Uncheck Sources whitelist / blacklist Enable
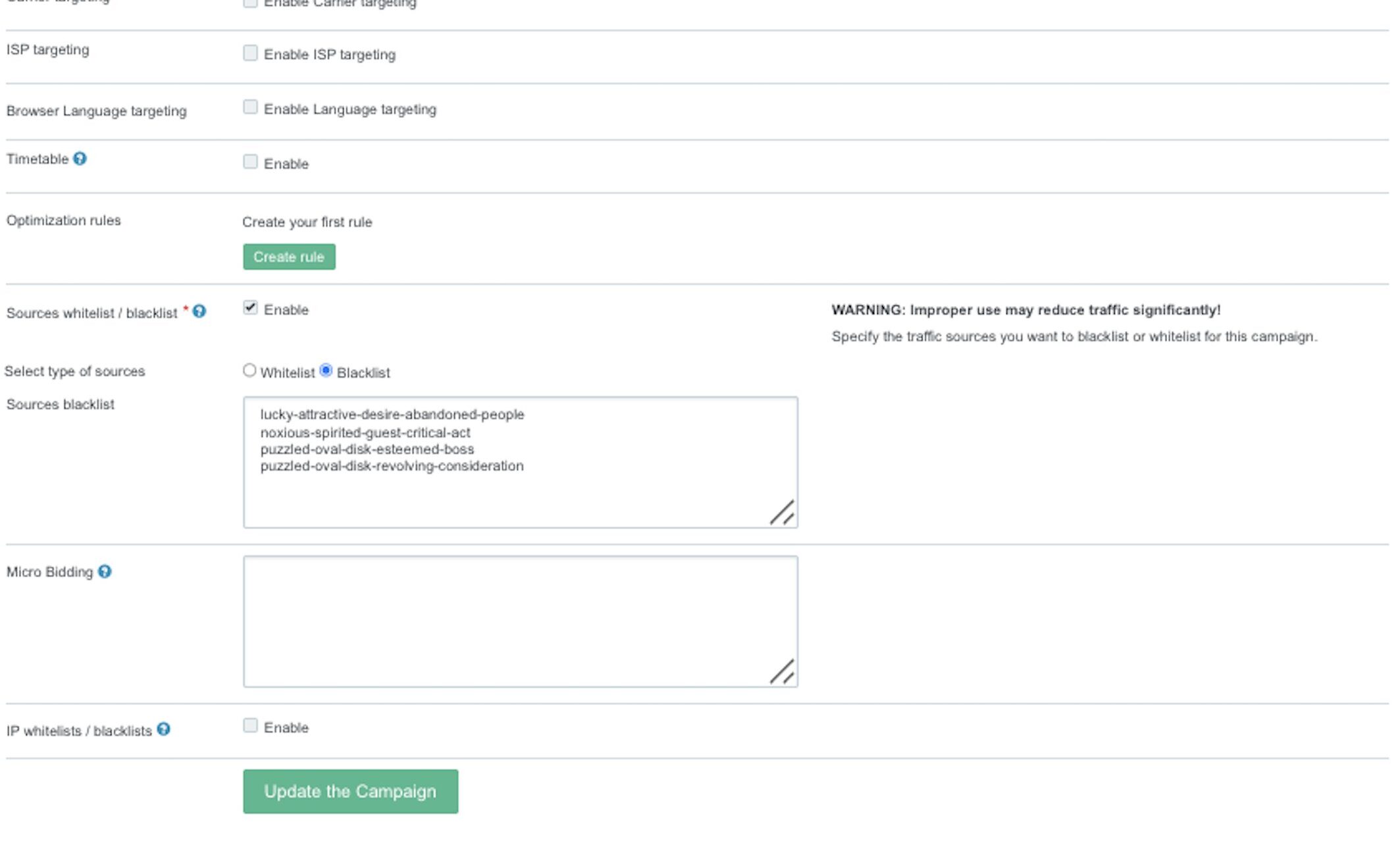This screenshot has width=1400, height=843. pyautogui.click(x=250, y=307)
